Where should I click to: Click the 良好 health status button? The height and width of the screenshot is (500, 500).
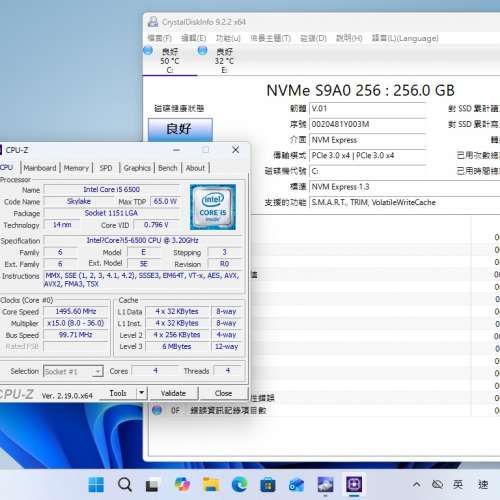180,129
